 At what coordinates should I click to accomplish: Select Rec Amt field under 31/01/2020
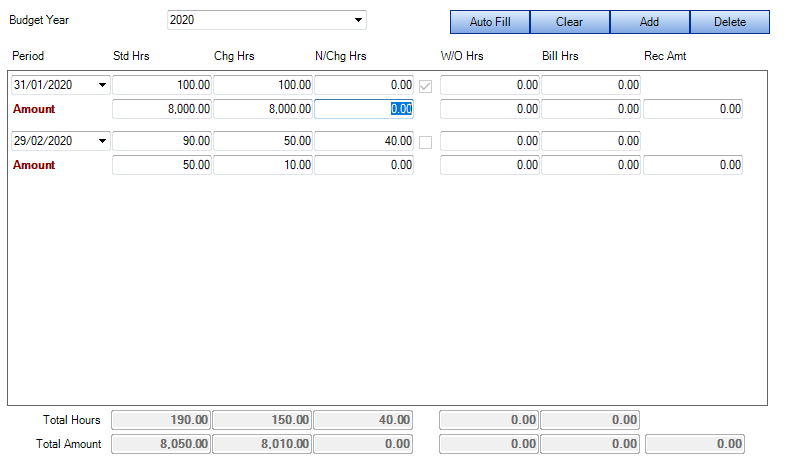pos(693,109)
